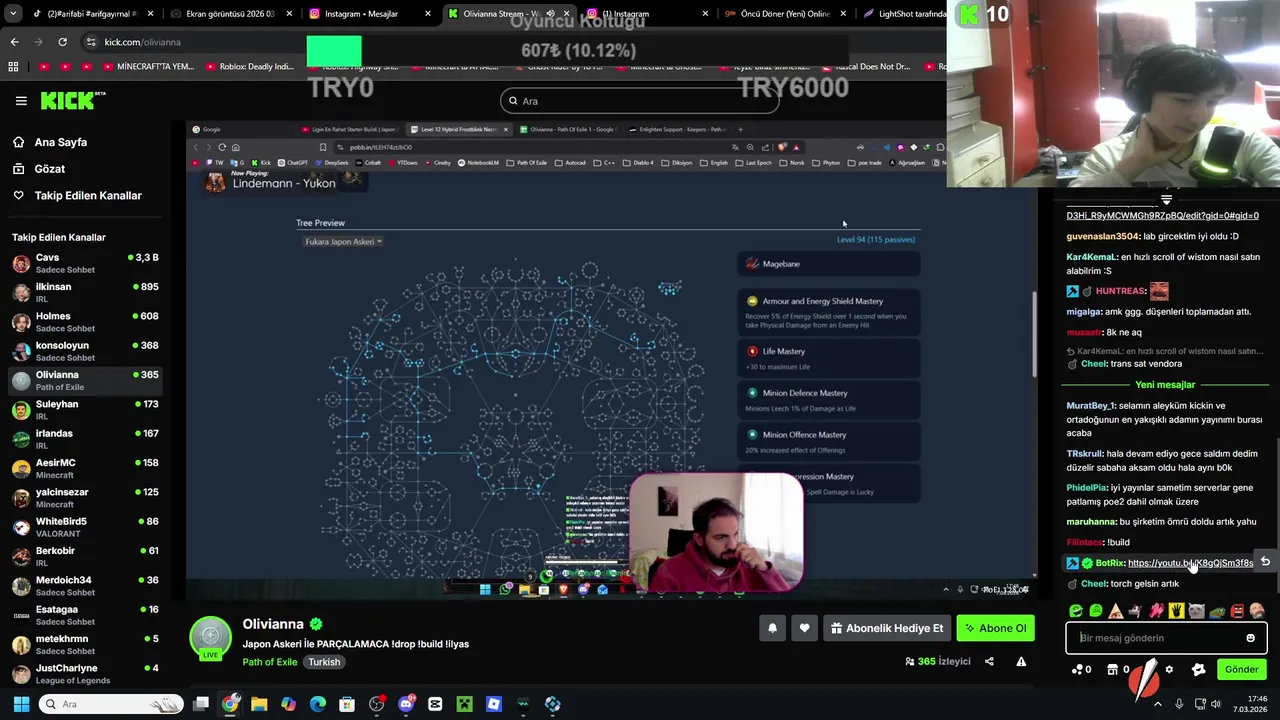1280x720 pixels.
Task: Open Takip Edilen Kanallar menu
Action: click(x=88, y=195)
